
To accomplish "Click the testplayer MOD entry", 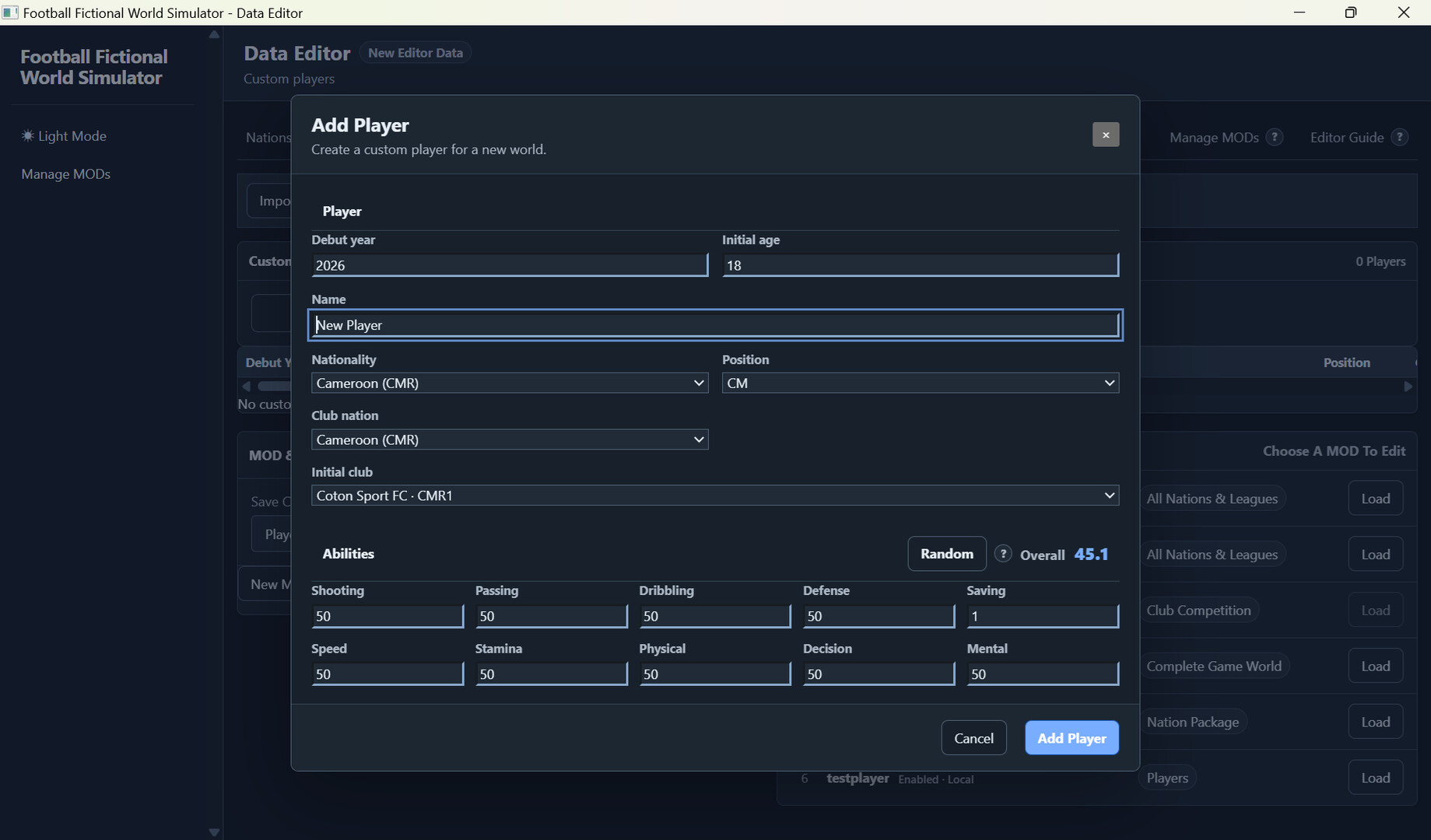I will [858, 779].
